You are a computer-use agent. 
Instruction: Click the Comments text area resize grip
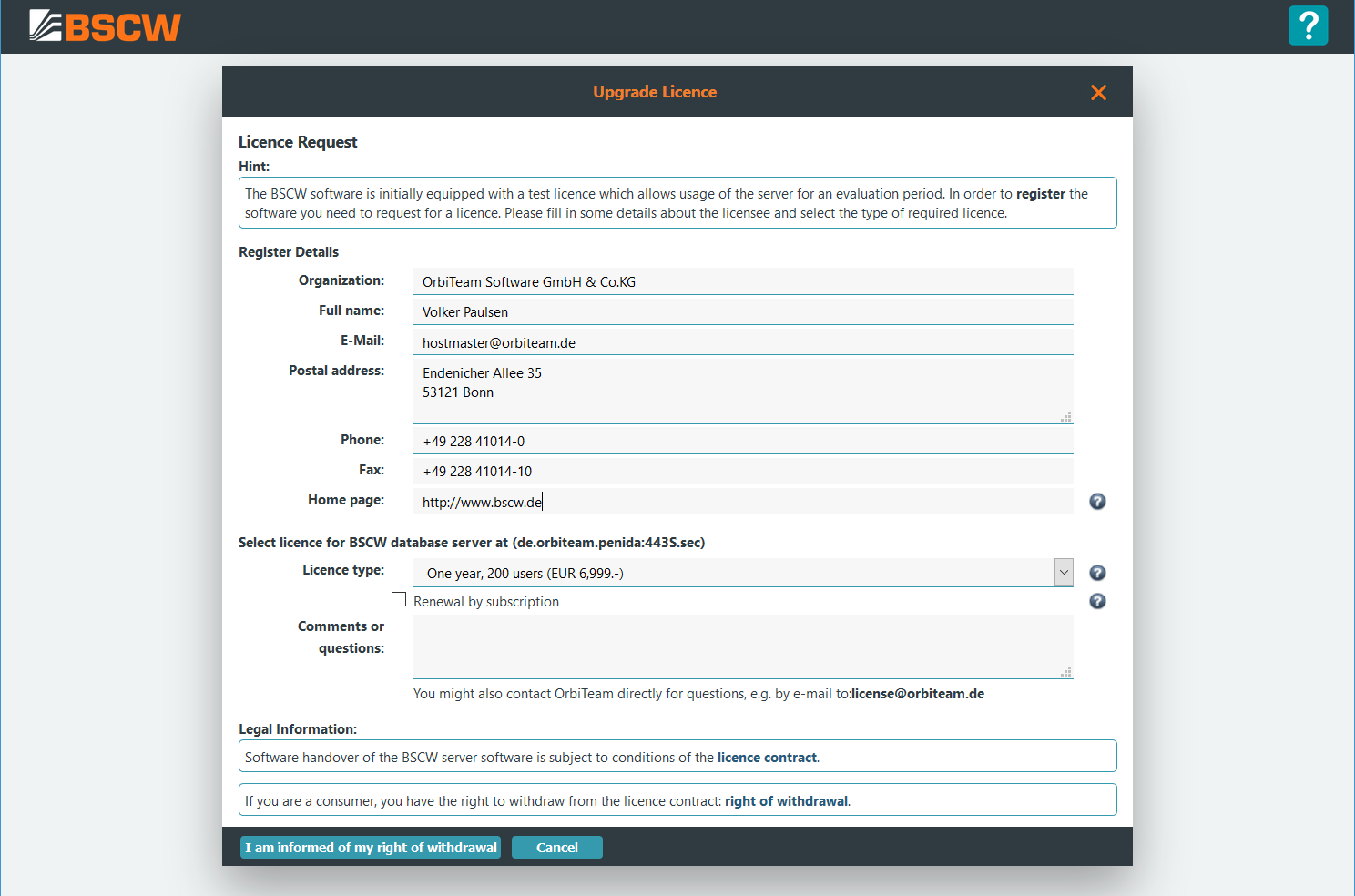pos(1065,672)
